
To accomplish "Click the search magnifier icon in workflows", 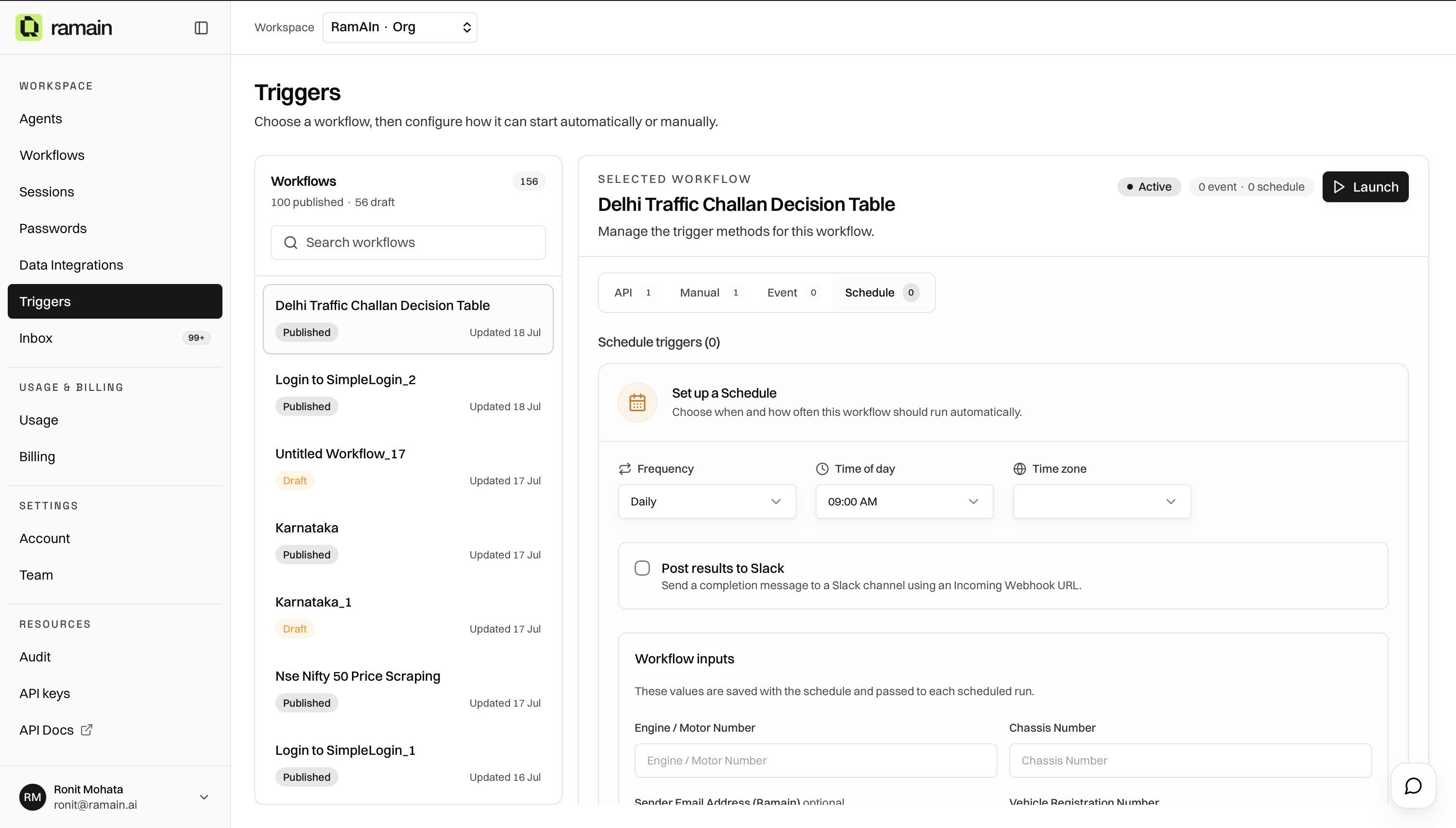I will point(291,243).
